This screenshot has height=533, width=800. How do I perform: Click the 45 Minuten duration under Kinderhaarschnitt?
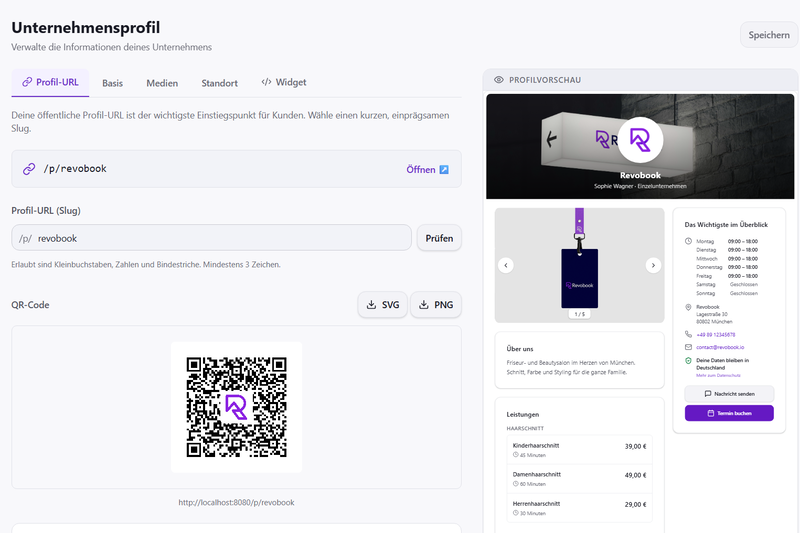click(529, 455)
